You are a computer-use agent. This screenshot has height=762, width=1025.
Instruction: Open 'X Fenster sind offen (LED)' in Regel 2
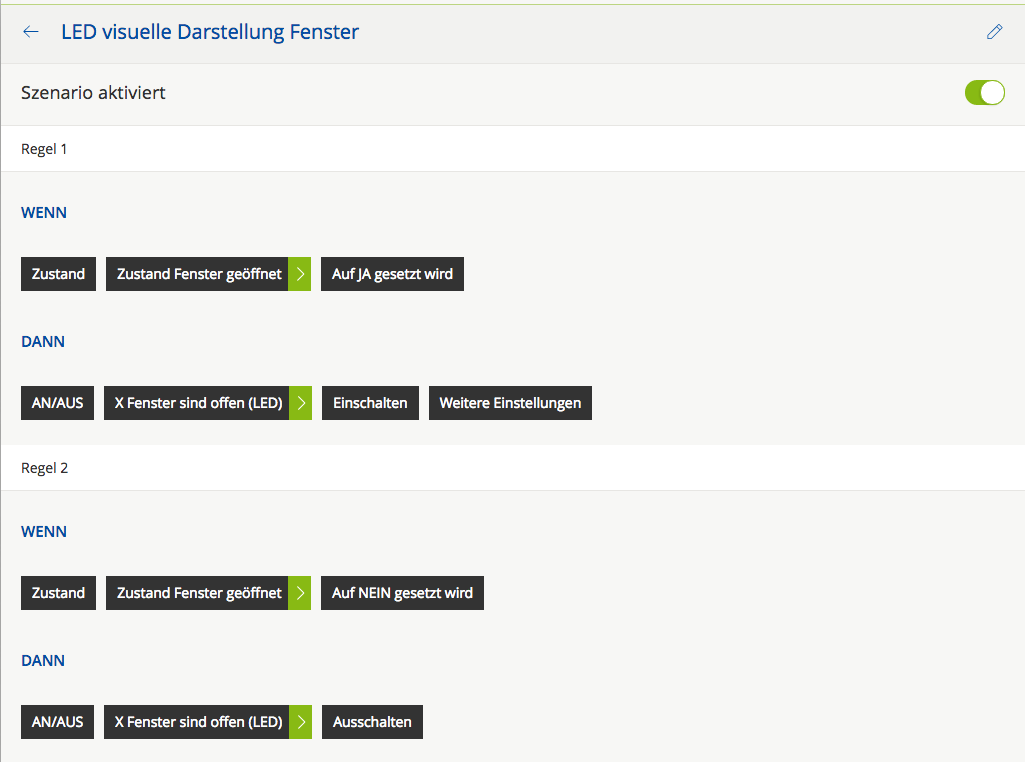[x=197, y=722]
